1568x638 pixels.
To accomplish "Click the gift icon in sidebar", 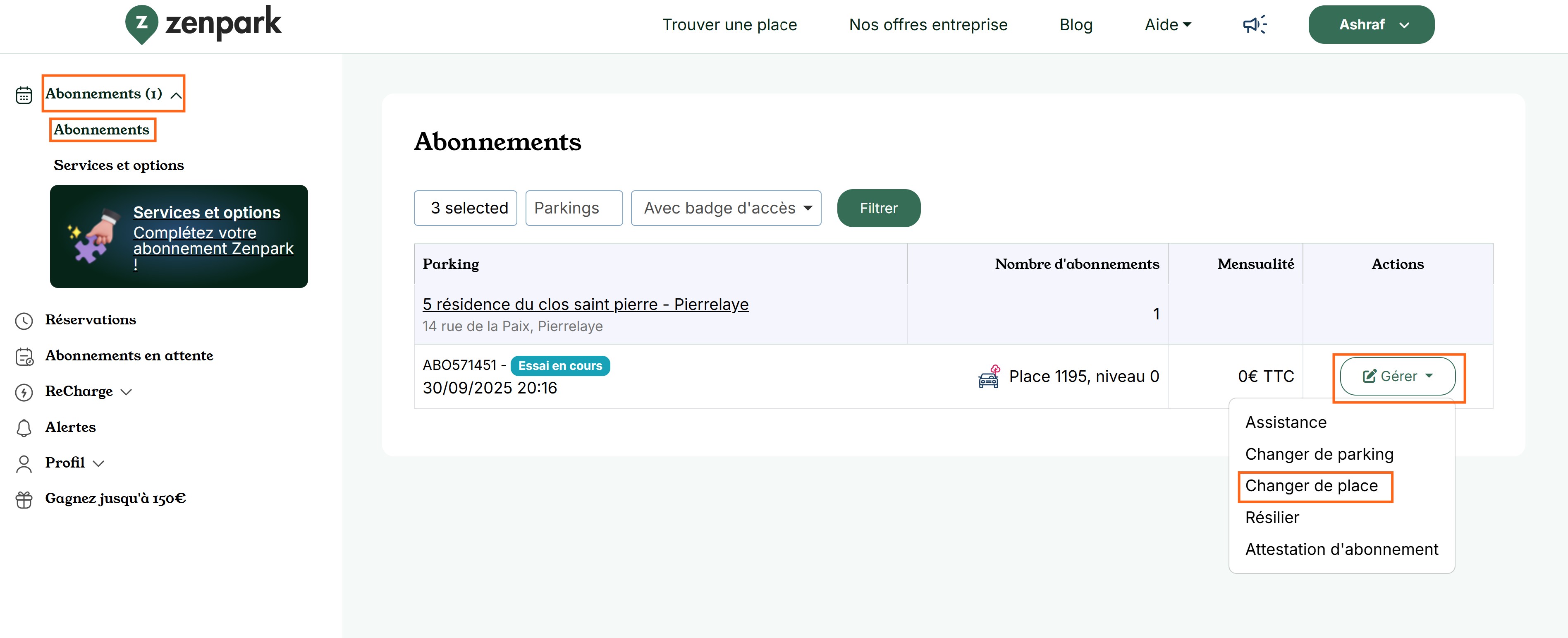I will [24, 499].
